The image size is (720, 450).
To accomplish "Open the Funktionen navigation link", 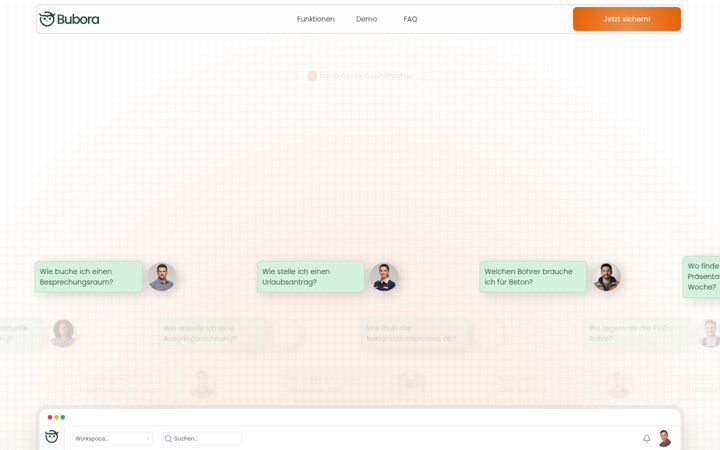I will click(x=315, y=19).
